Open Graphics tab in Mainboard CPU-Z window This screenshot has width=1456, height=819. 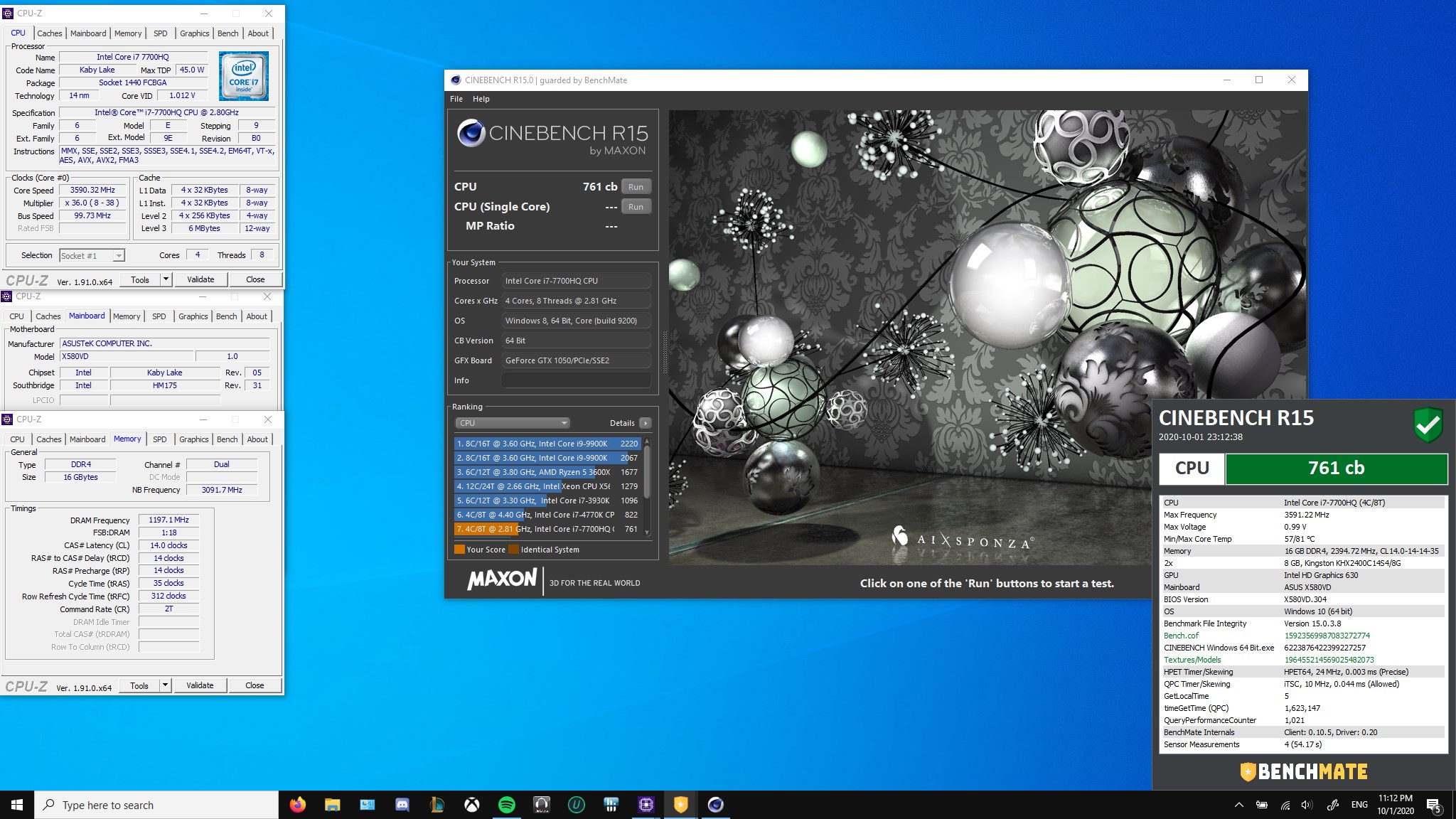pos(193,316)
